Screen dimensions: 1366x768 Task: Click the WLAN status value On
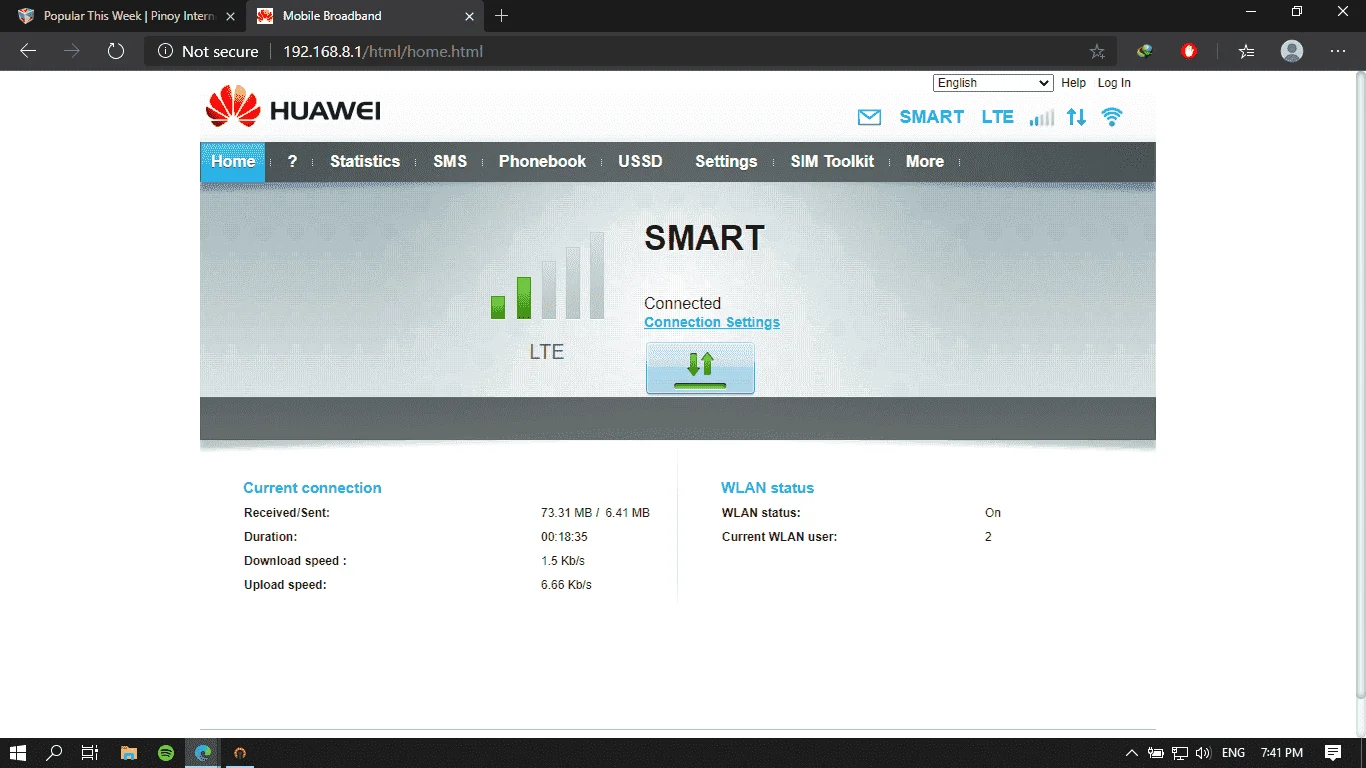[x=993, y=513]
